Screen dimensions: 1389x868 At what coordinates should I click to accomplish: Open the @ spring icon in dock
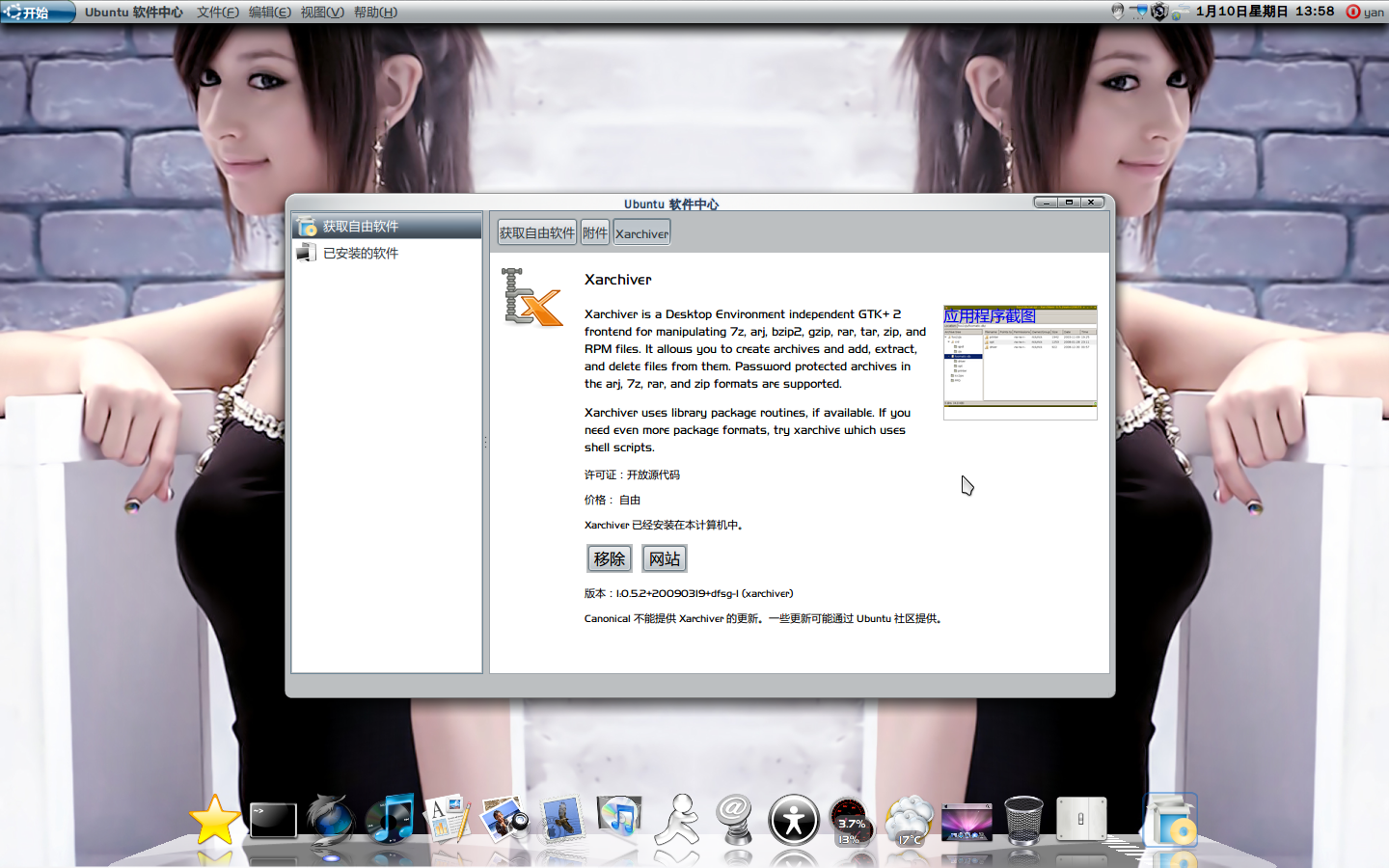tap(735, 819)
